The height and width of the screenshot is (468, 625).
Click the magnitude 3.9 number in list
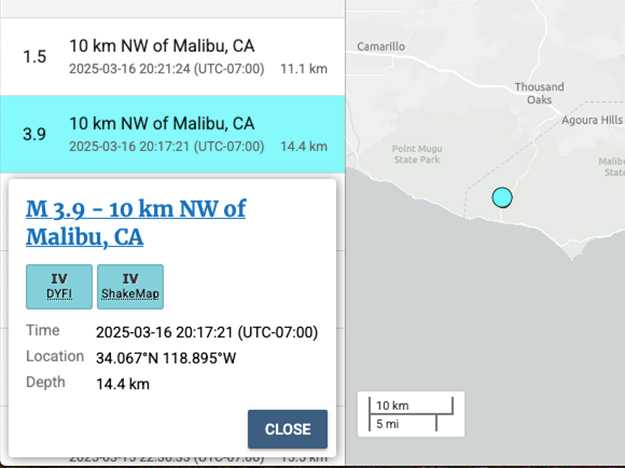pyautogui.click(x=34, y=134)
